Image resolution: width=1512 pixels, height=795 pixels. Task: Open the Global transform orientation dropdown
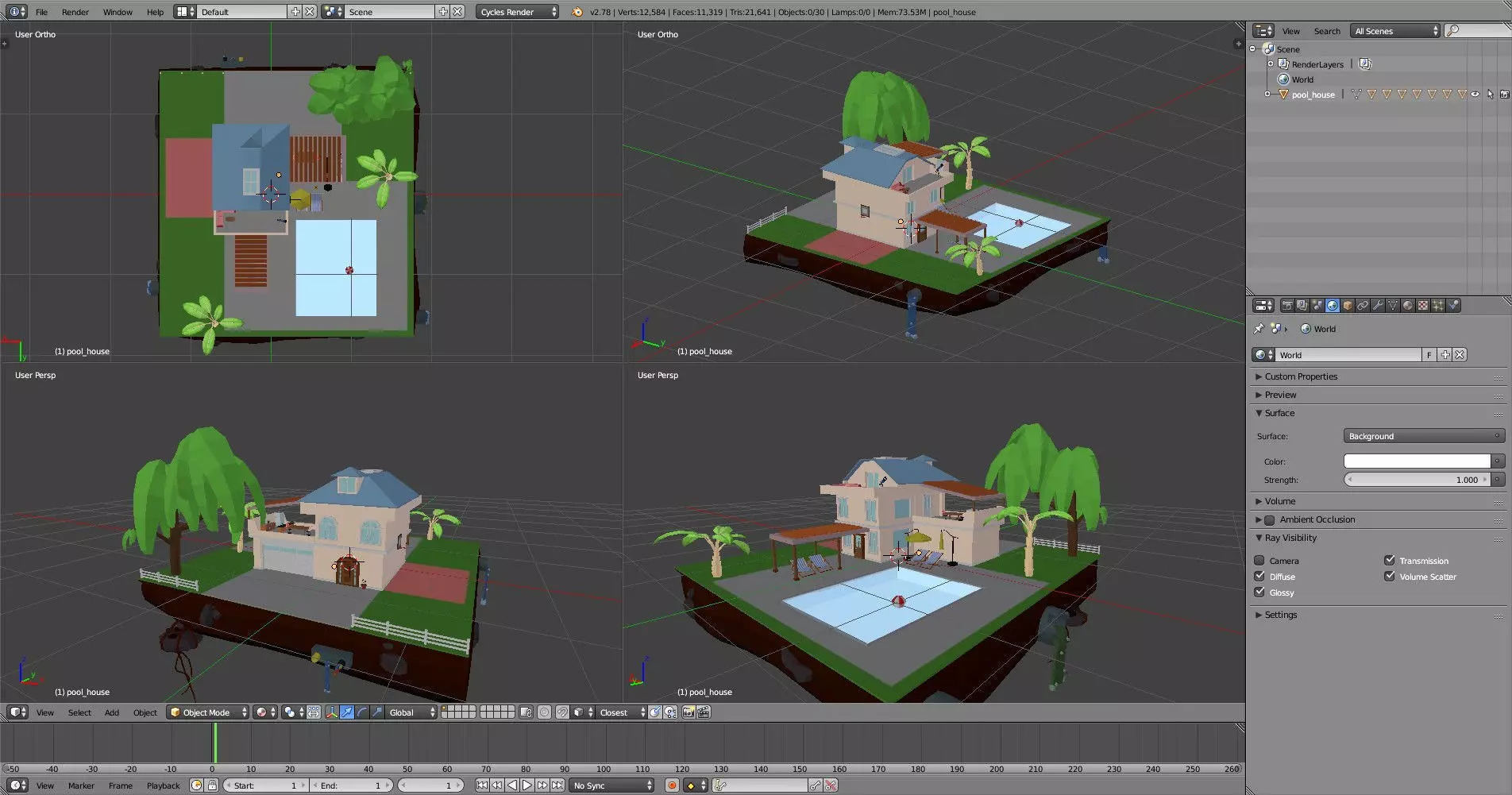[x=412, y=712]
